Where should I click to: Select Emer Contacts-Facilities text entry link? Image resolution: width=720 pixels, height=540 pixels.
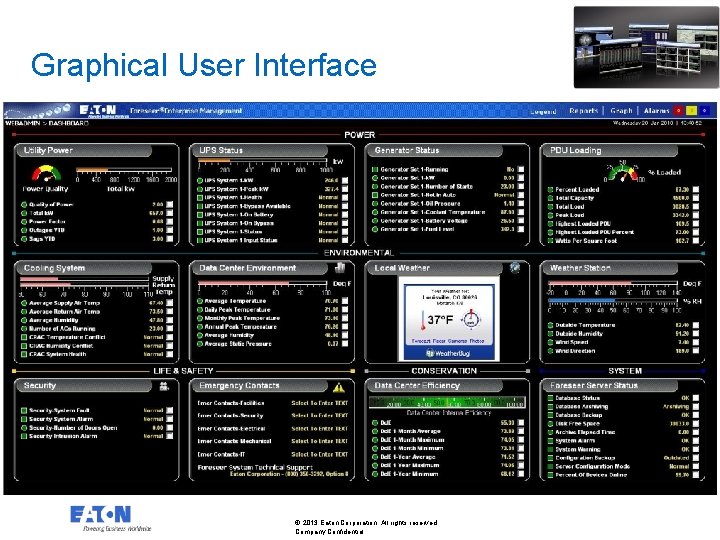click(320, 403)
